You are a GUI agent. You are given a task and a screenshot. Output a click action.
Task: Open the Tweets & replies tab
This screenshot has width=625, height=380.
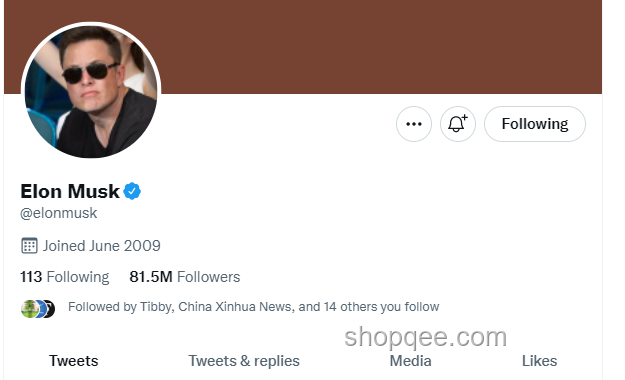coord(244,361)
